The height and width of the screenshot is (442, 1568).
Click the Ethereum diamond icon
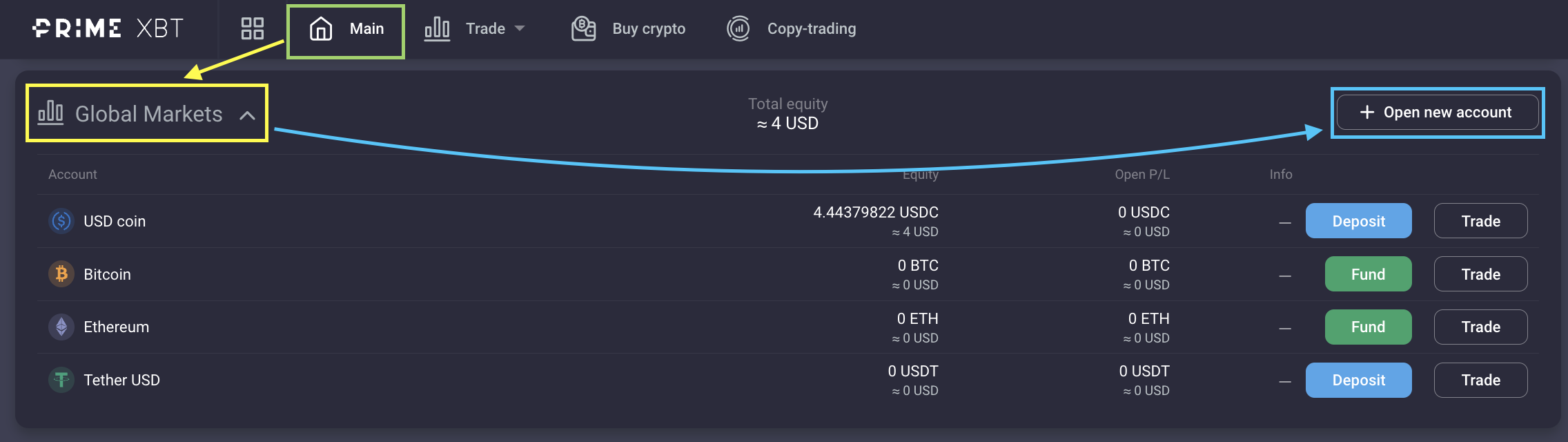(x=61, y=327)
